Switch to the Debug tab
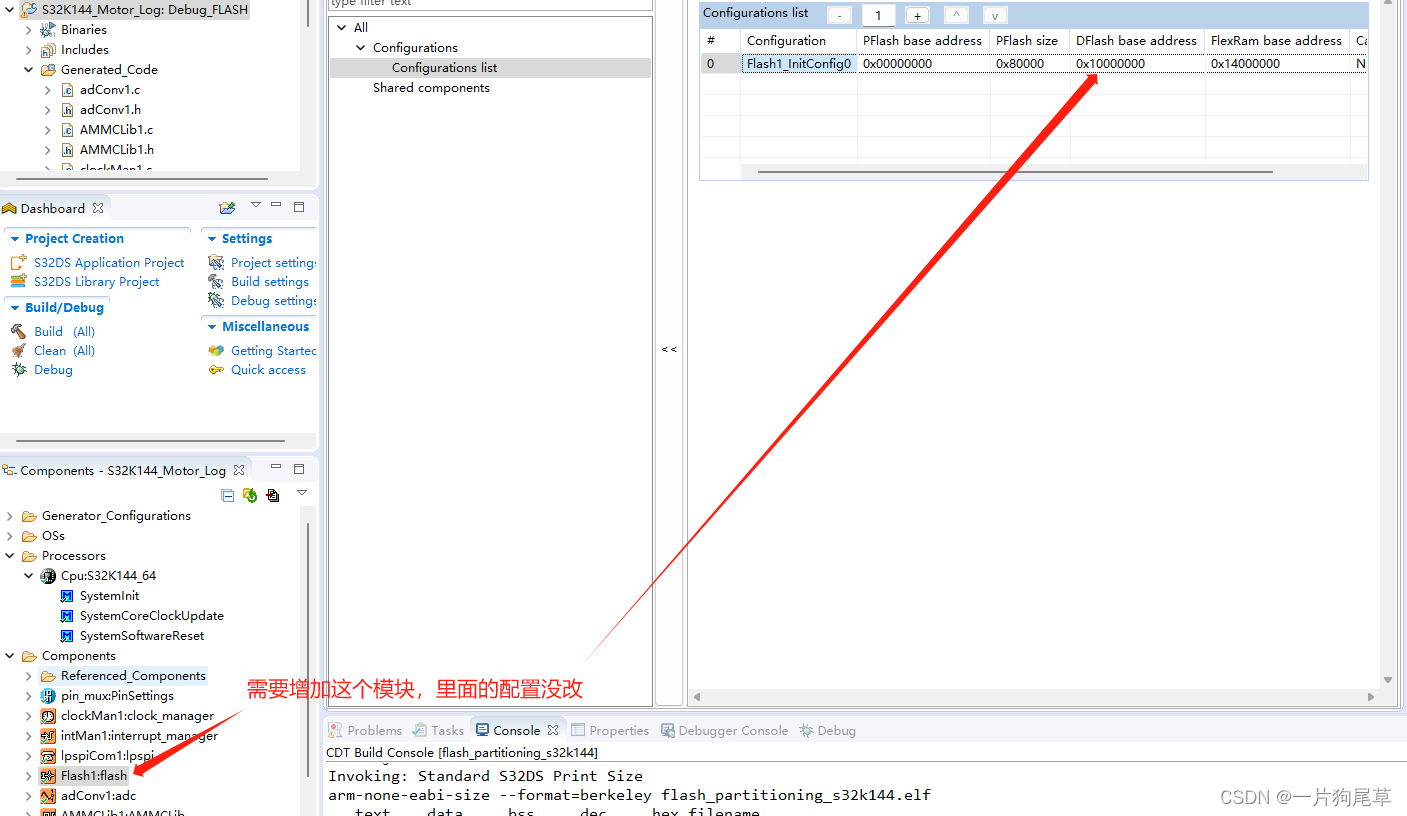This screenshot has width=1407, height=816. [828, 730]
